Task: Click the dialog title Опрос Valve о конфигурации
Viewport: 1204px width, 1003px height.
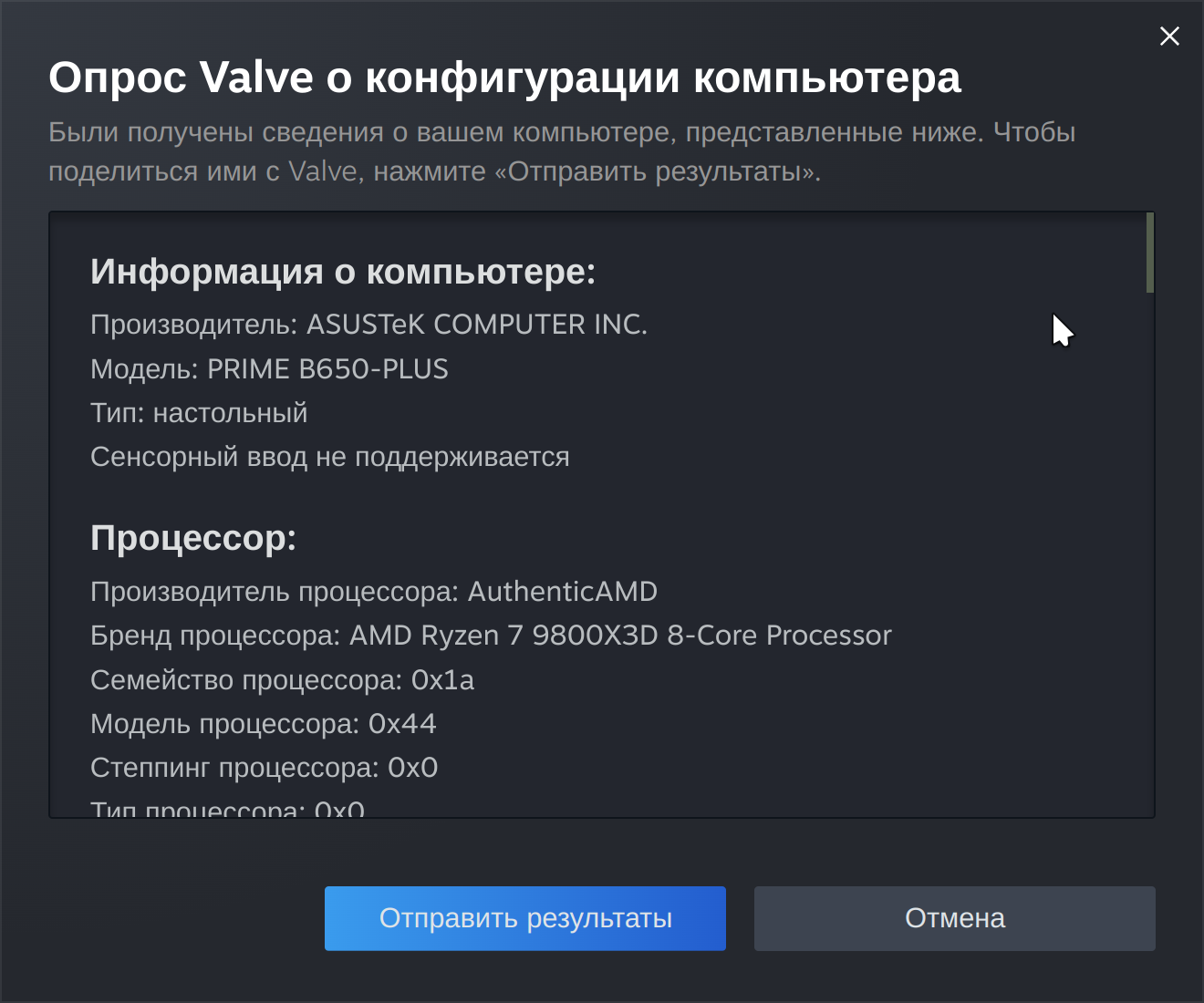Action: (x=504, y=78)
